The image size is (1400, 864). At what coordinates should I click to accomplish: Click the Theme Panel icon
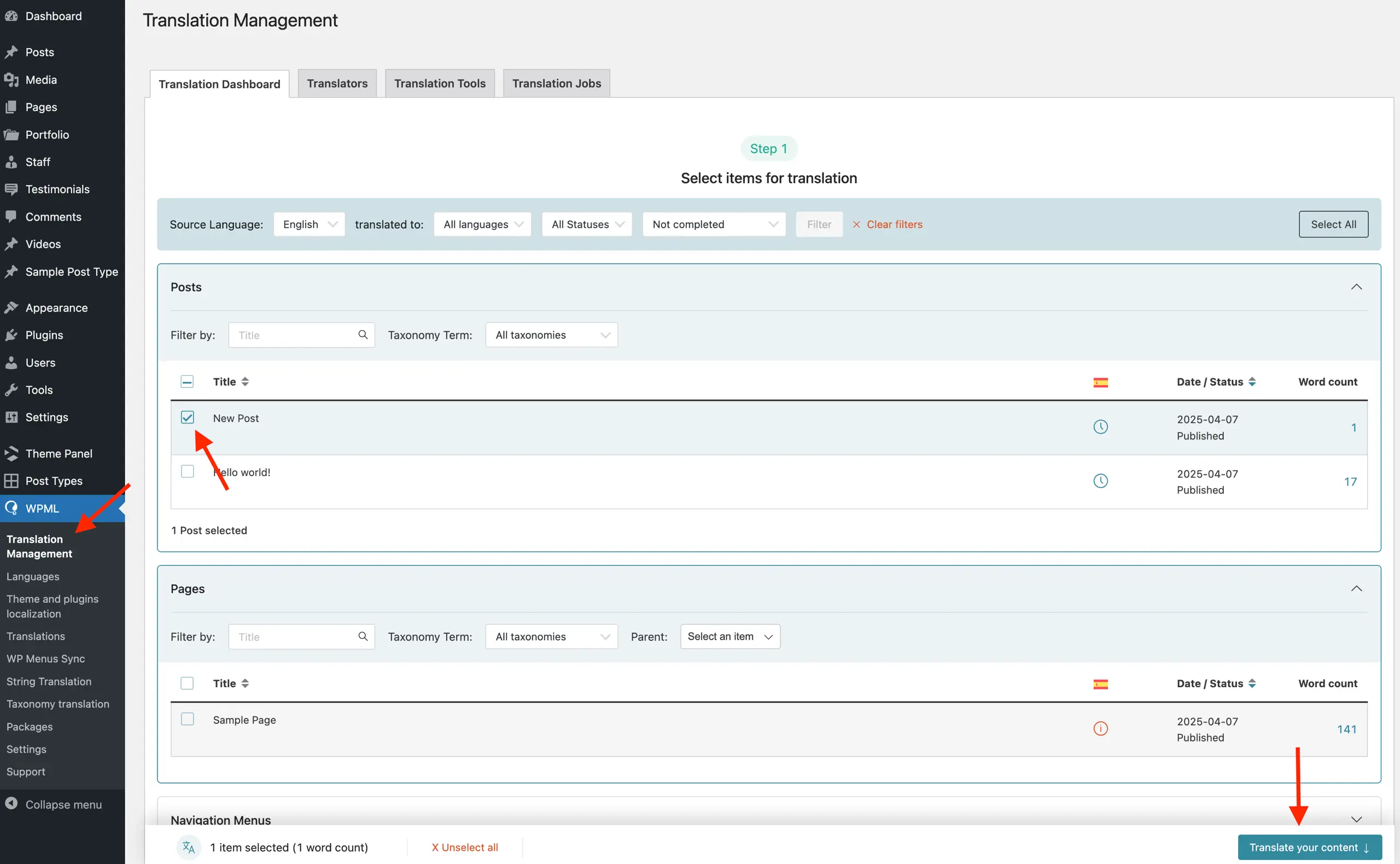11,453
